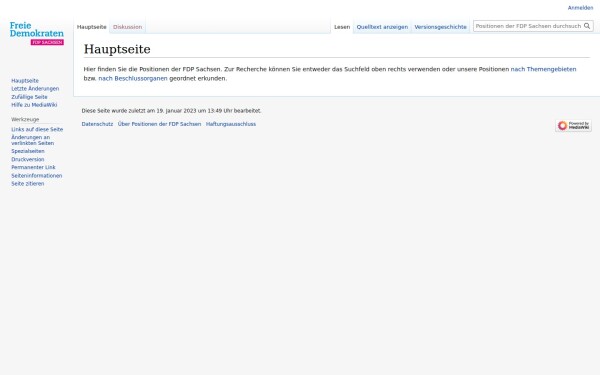Click the magnifying glass search icon
The width and height of the screenshot is (600, 375).
point(587,26)
